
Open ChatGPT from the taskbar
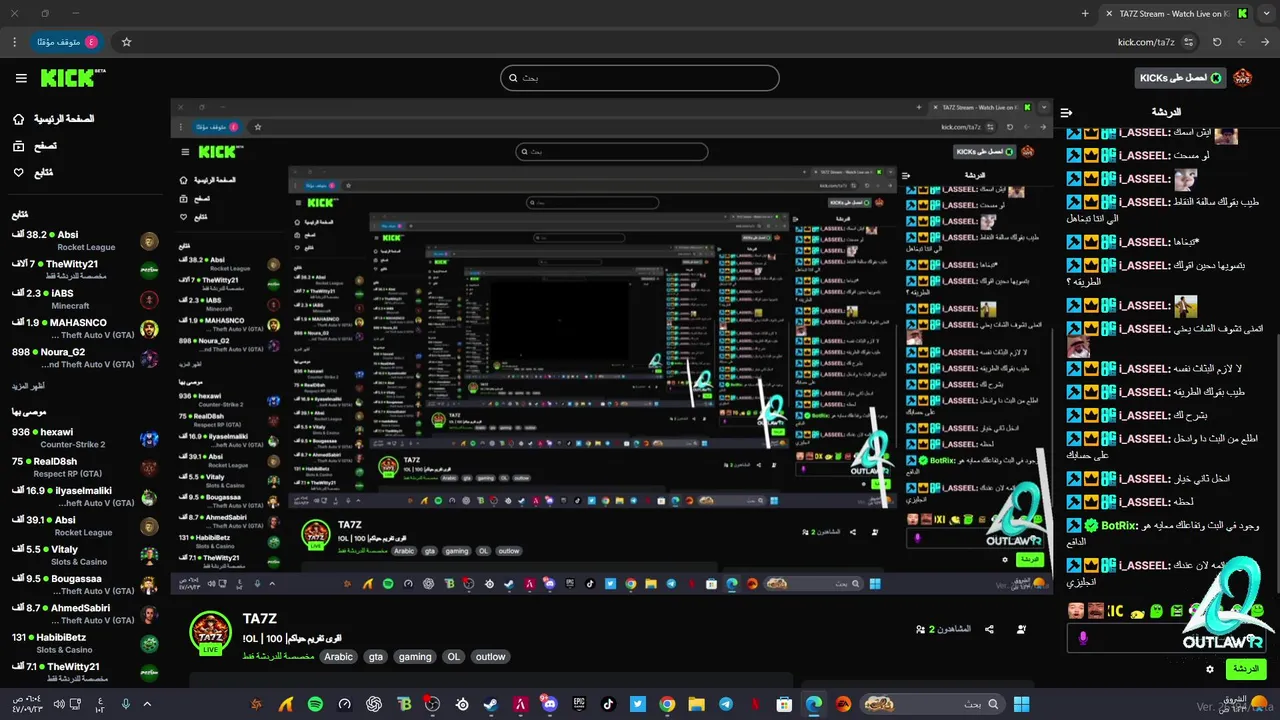click(x=374, y=704)
